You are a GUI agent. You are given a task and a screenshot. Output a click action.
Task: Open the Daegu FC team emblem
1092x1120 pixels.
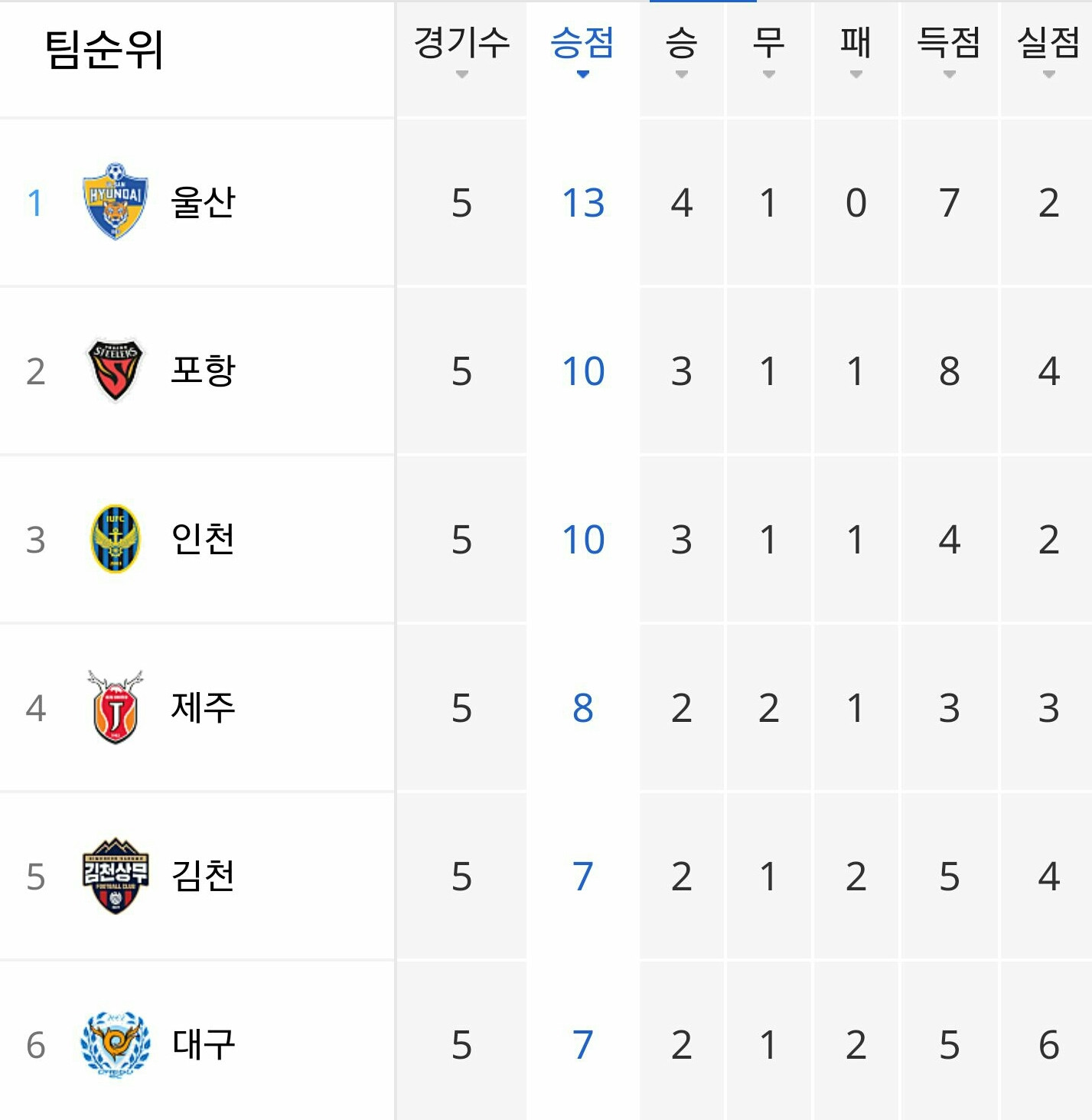116,1044
